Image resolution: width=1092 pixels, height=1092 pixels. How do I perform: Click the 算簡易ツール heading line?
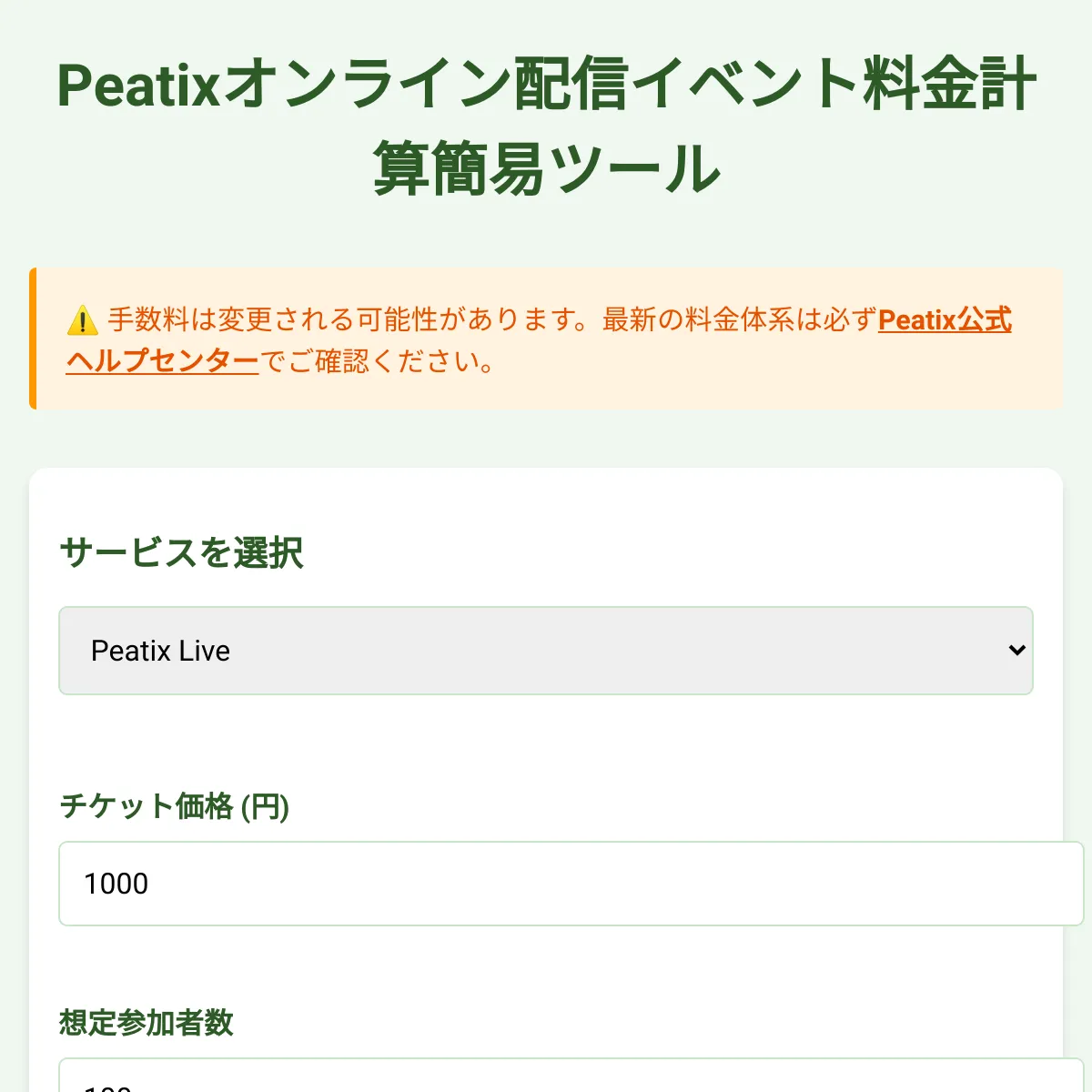[x=546, y=169]
